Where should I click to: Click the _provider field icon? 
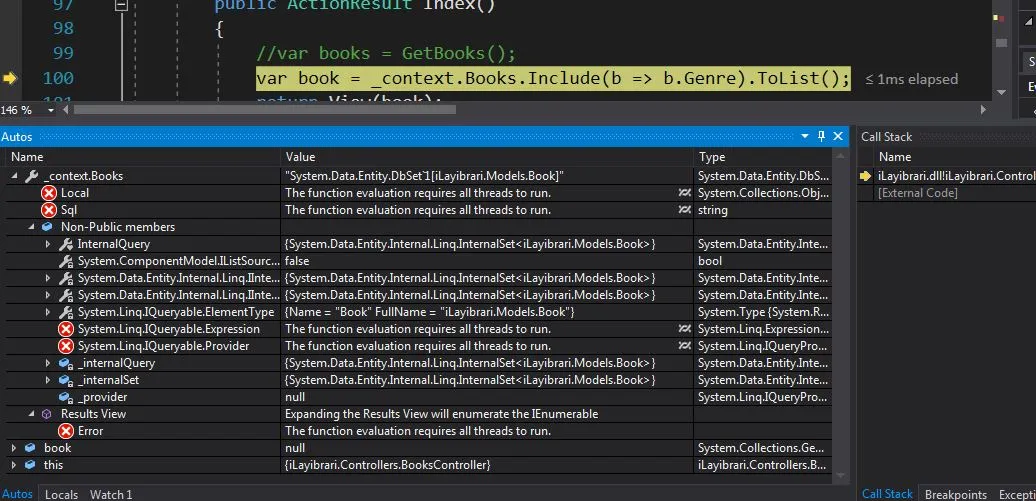tap(65, 397)
